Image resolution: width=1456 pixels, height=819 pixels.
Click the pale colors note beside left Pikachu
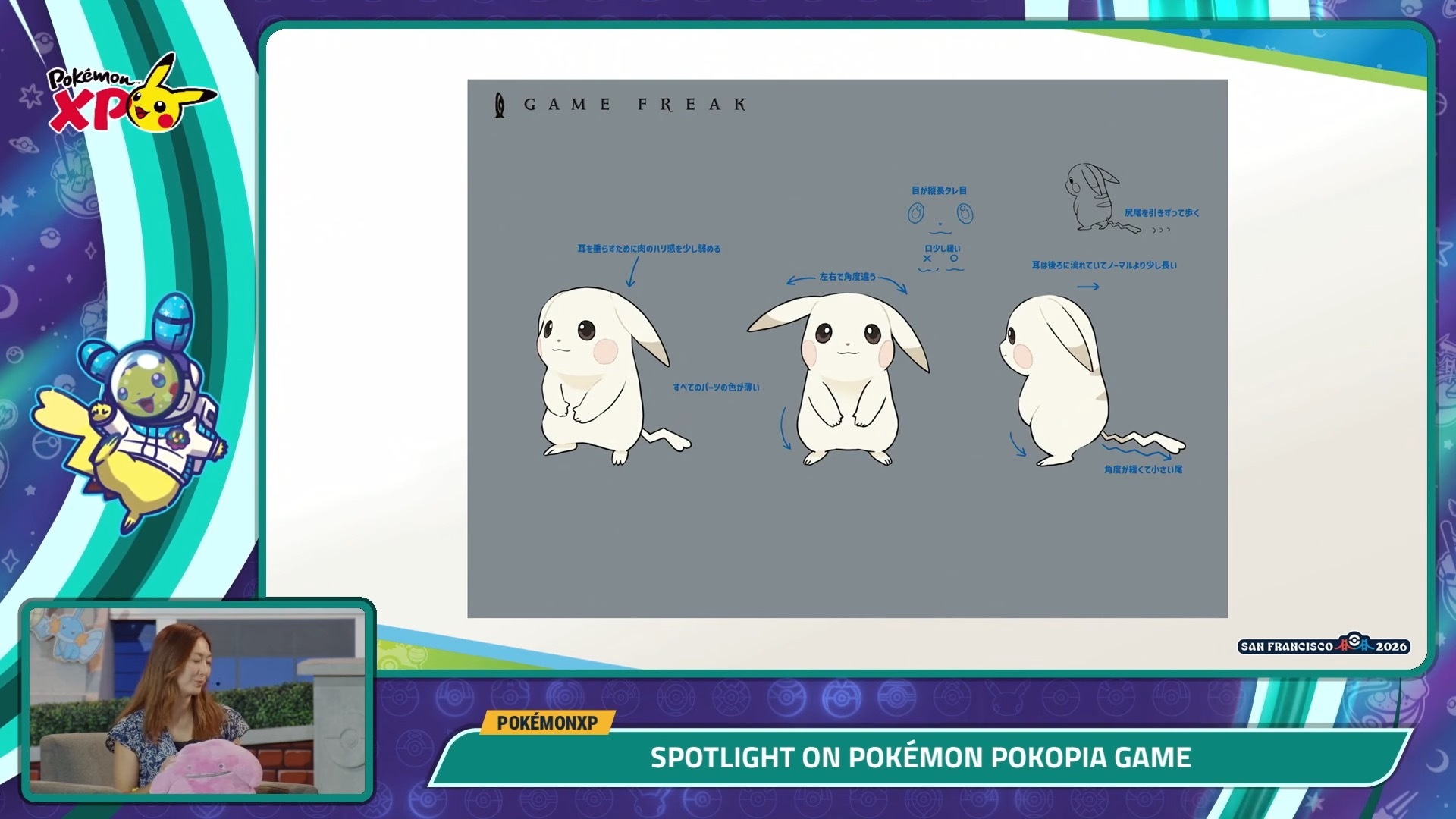(x=716, y=388)
